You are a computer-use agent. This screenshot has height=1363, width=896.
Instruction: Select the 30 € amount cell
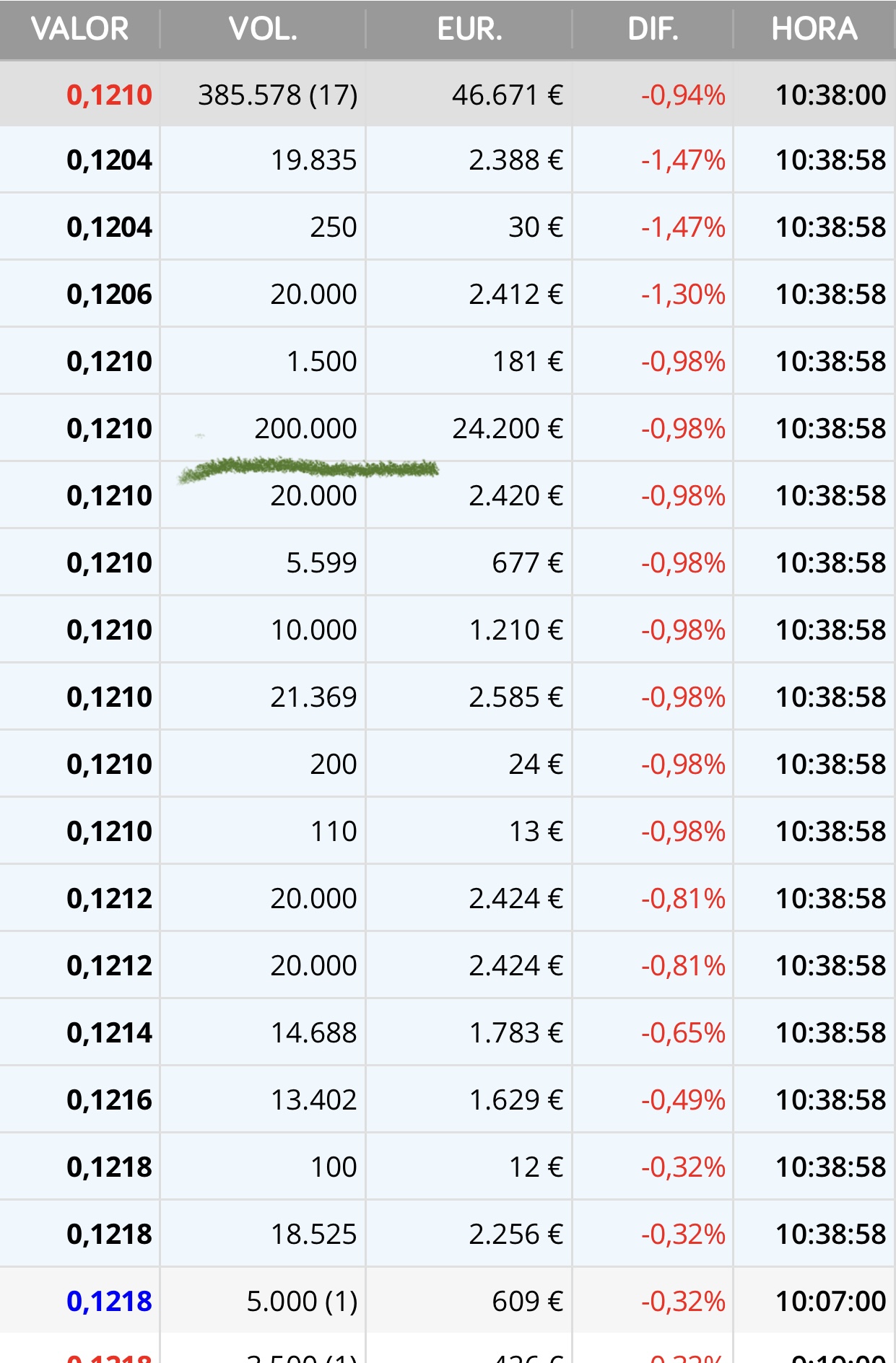coord(536,227)
